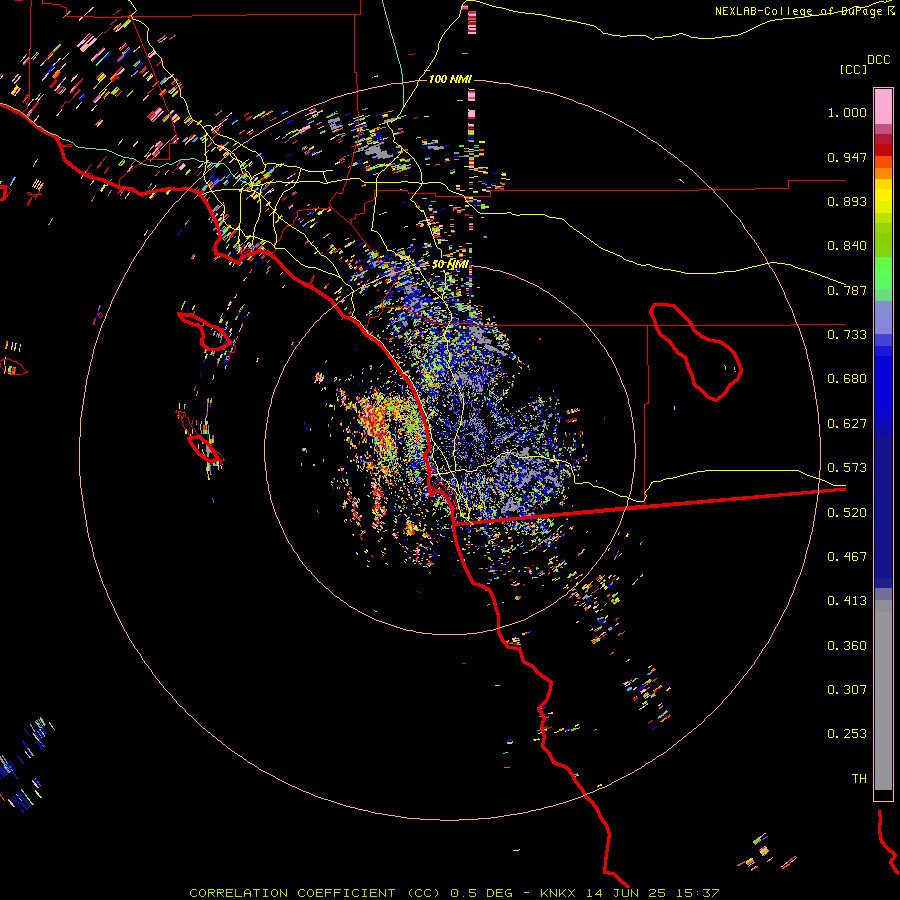
Task: Select the 0.893 scale value
Action: click(x=847, y=201)
